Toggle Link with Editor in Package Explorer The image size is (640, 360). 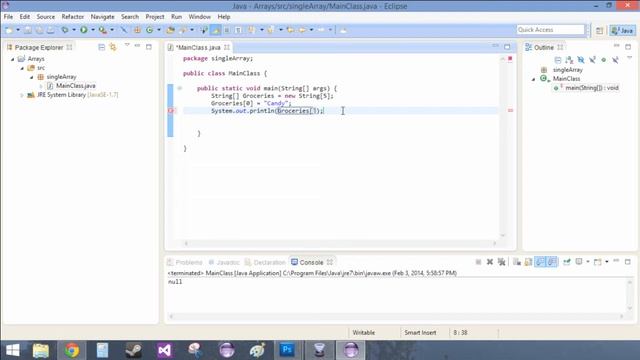click(113, 47)
